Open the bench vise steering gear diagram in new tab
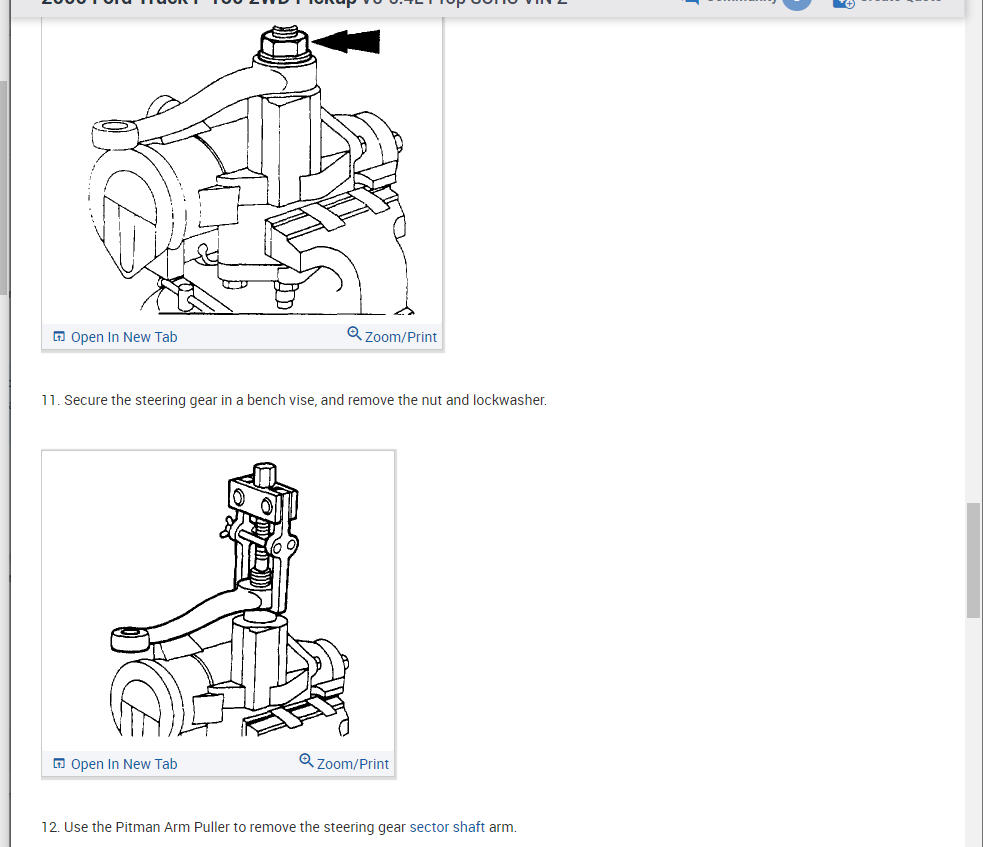 point(115,337)
